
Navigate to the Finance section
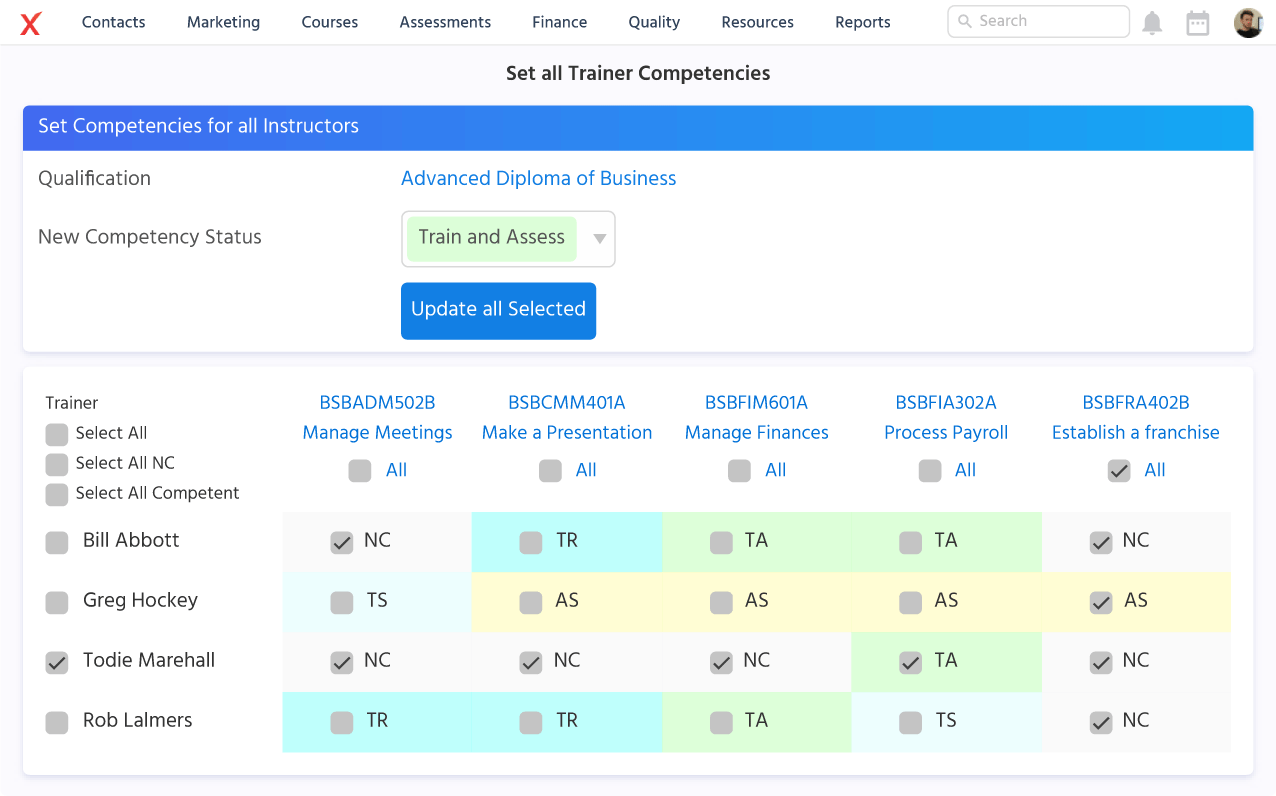coord(559,21)
